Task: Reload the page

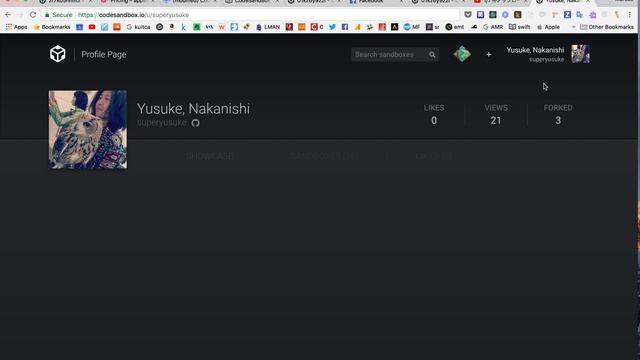Action: (33, 15)
